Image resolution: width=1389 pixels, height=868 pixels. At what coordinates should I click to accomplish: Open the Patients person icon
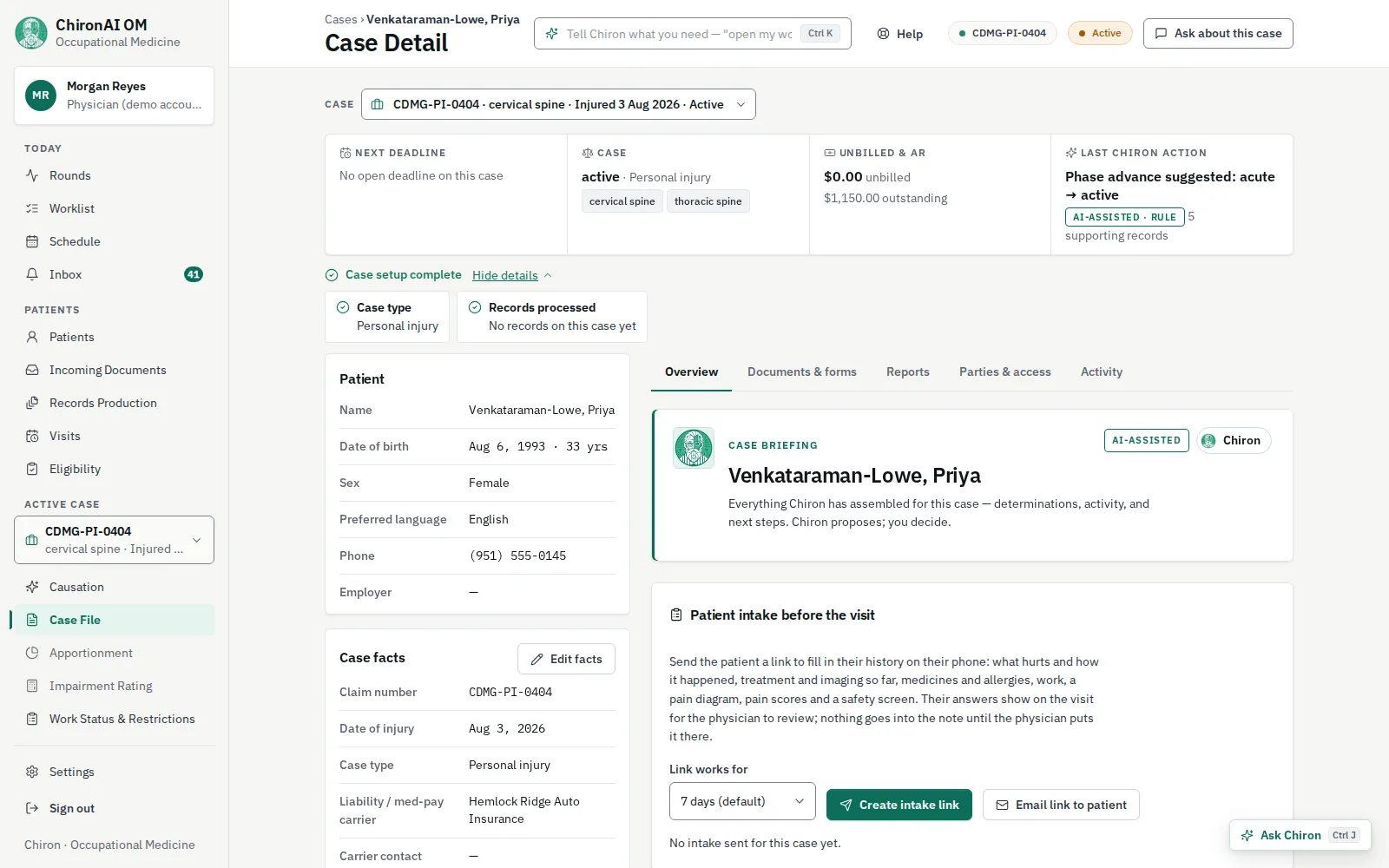32,337
